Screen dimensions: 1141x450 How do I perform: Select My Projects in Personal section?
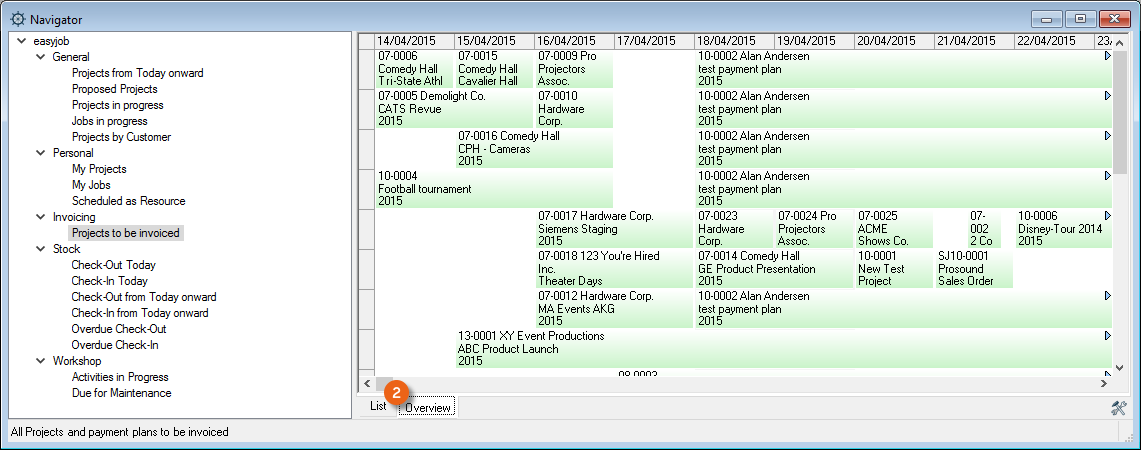coord(99,169)
